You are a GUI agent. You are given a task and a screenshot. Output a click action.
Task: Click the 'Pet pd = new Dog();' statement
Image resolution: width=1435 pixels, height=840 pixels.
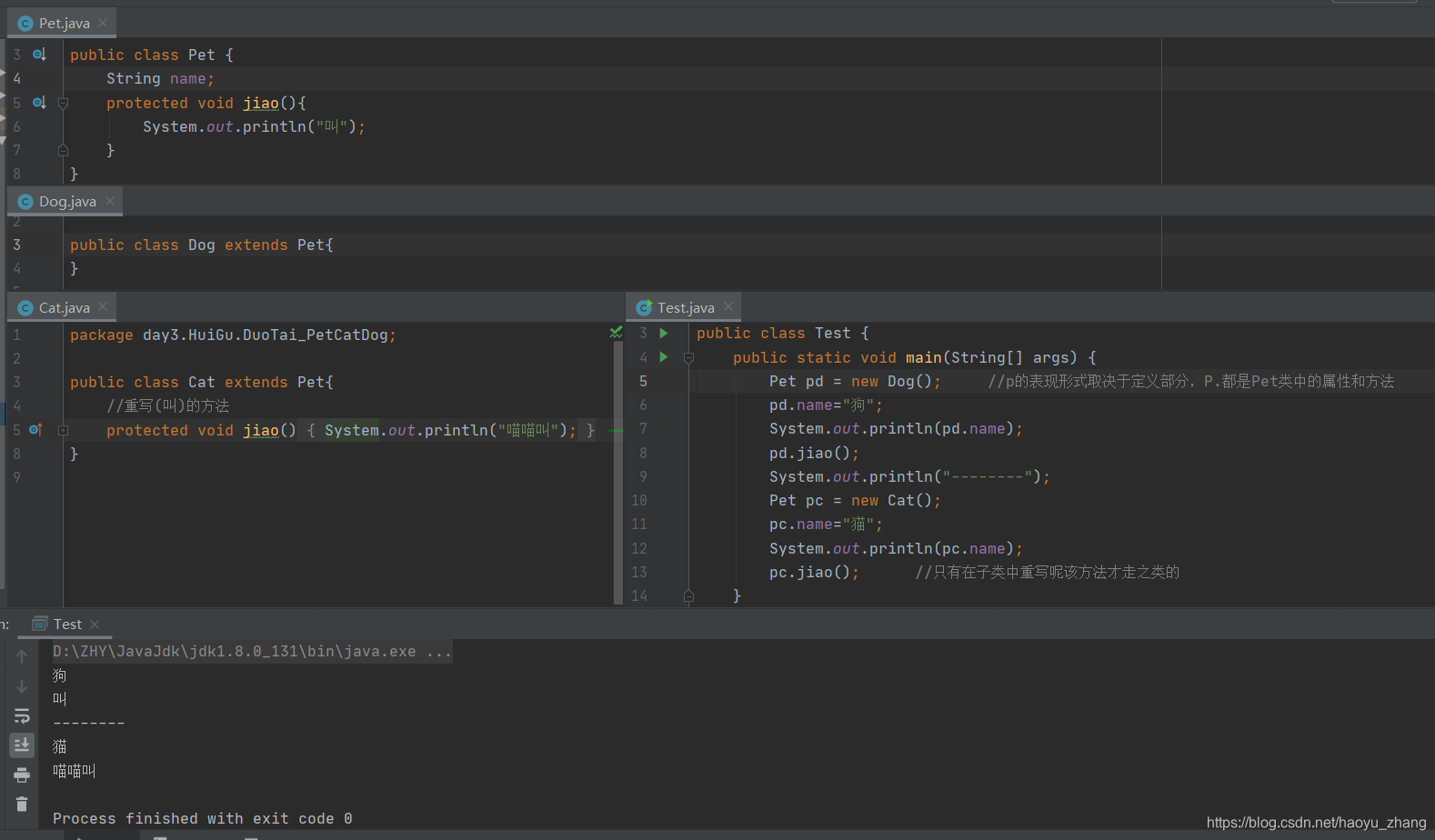855,382
